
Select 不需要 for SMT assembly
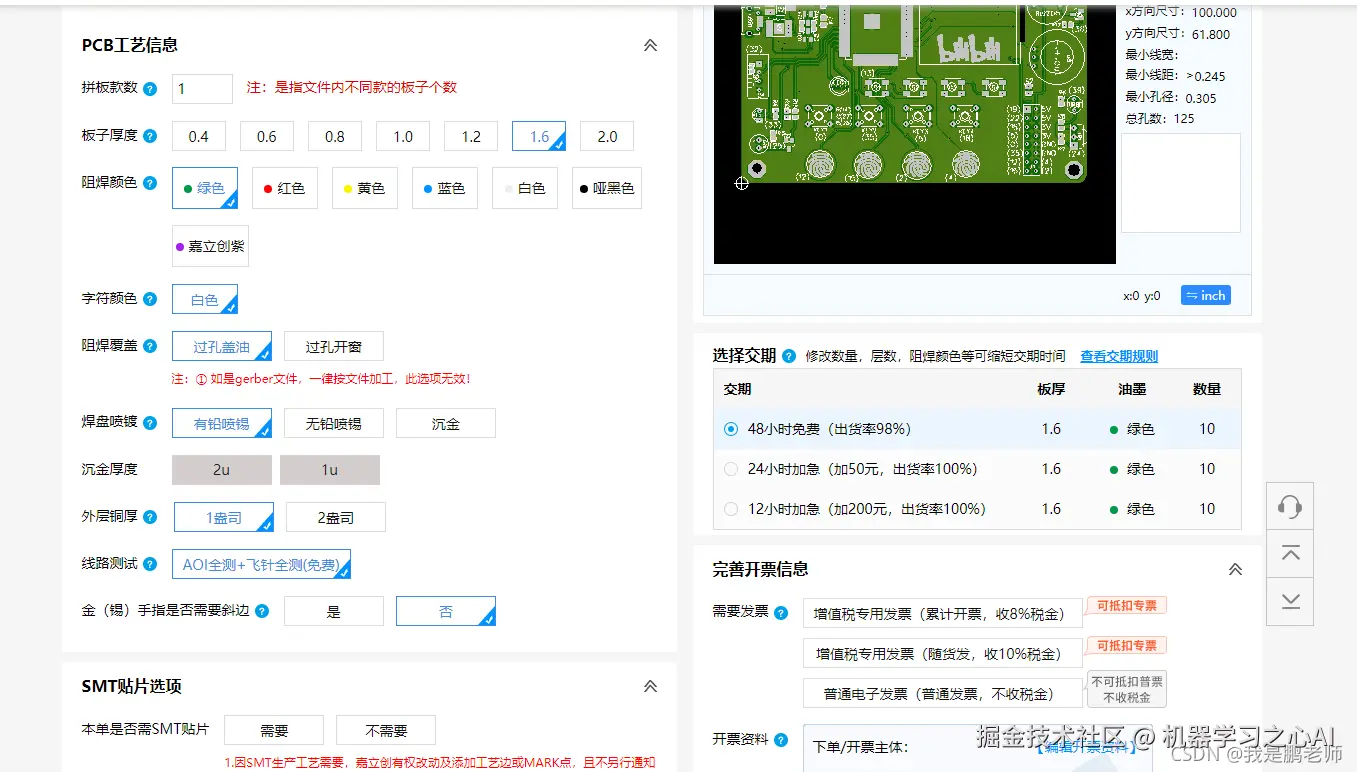pos(385,730)
